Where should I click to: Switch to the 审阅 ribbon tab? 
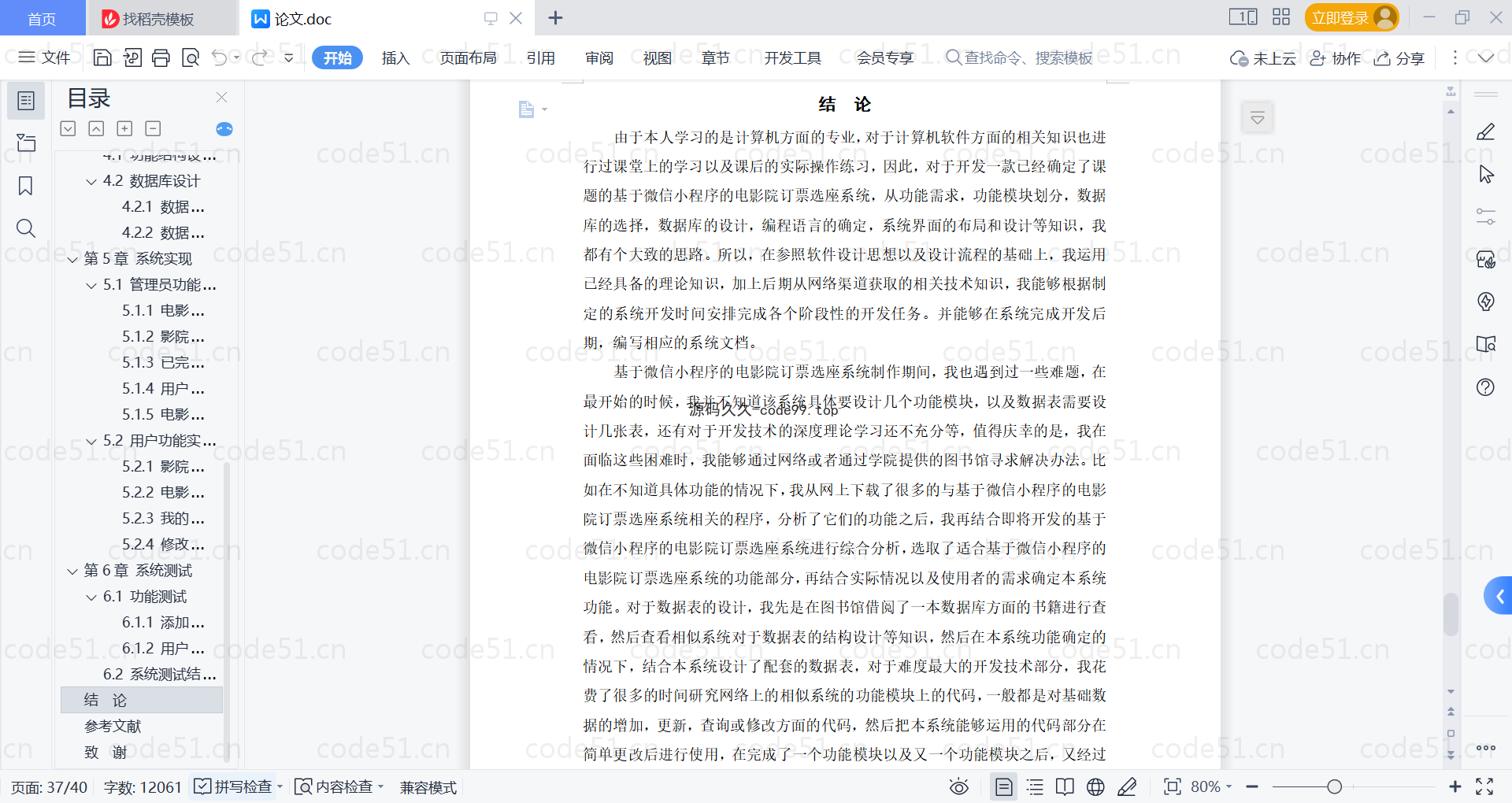pos(598,57)
